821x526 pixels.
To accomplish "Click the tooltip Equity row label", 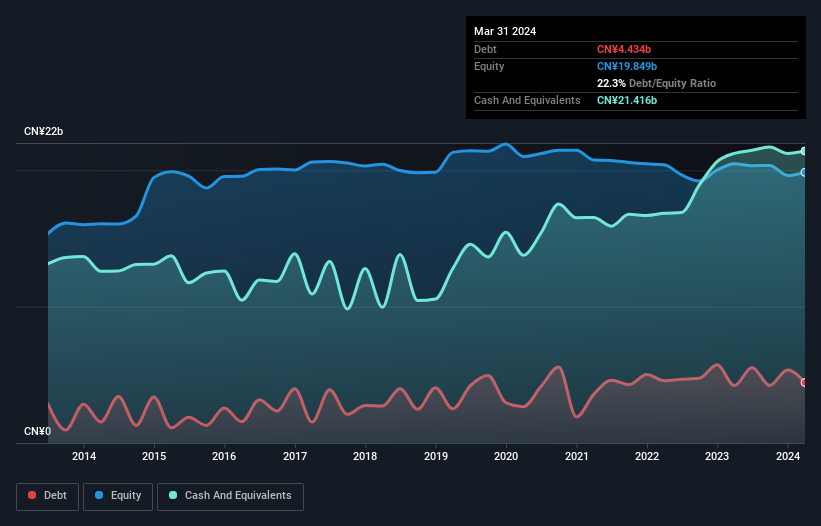I will (489, 66).
